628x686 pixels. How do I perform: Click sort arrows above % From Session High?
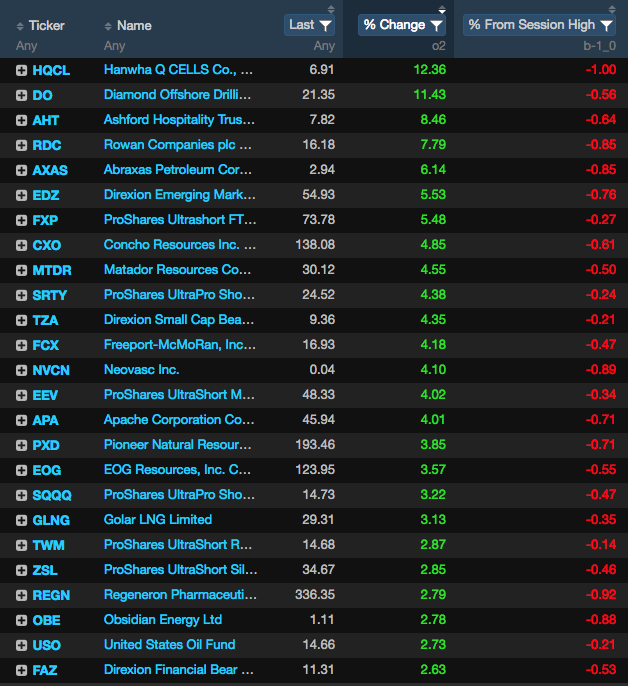(x=612, y=9)
